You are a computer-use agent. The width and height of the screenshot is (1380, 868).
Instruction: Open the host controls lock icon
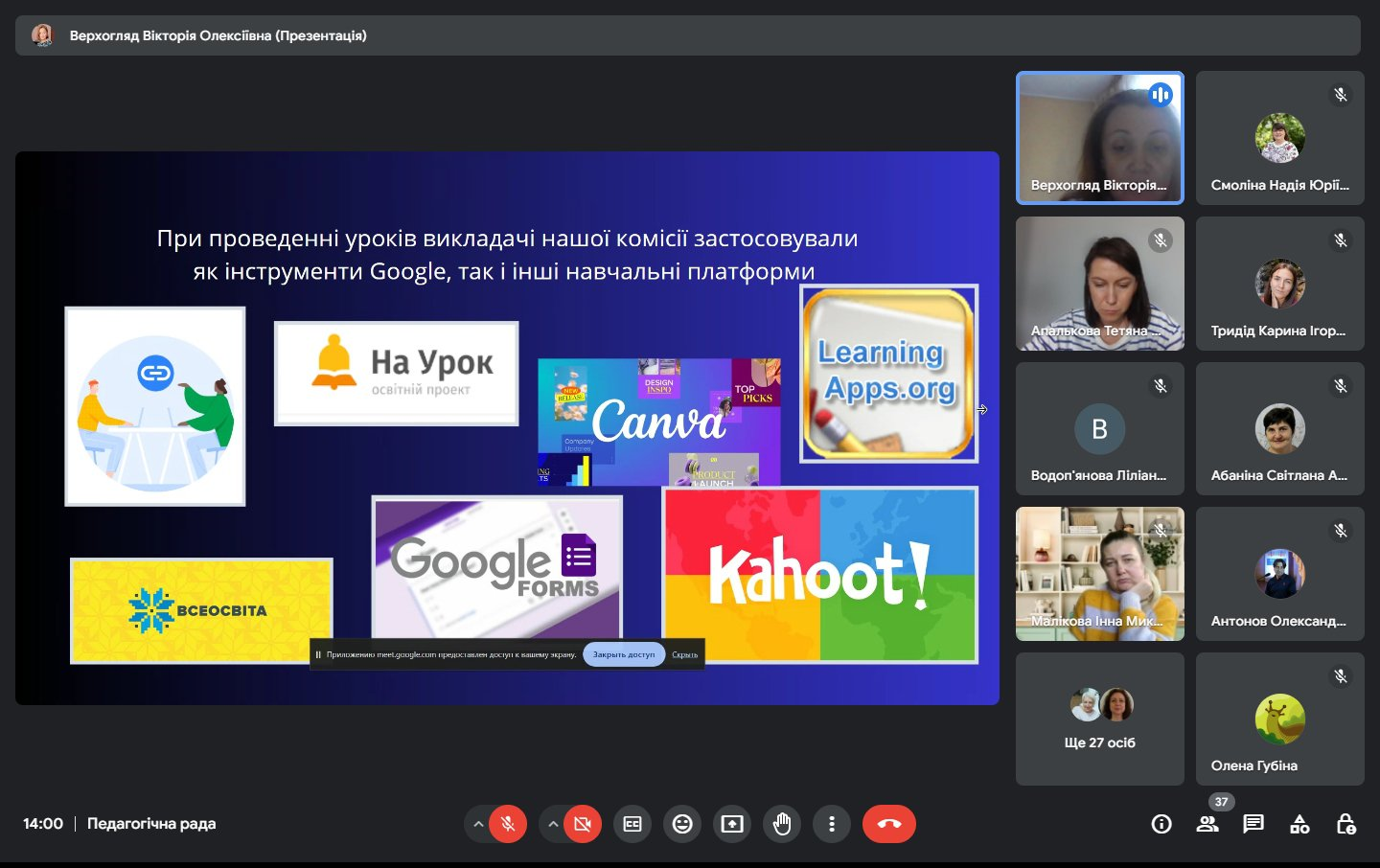[1345, 824]
